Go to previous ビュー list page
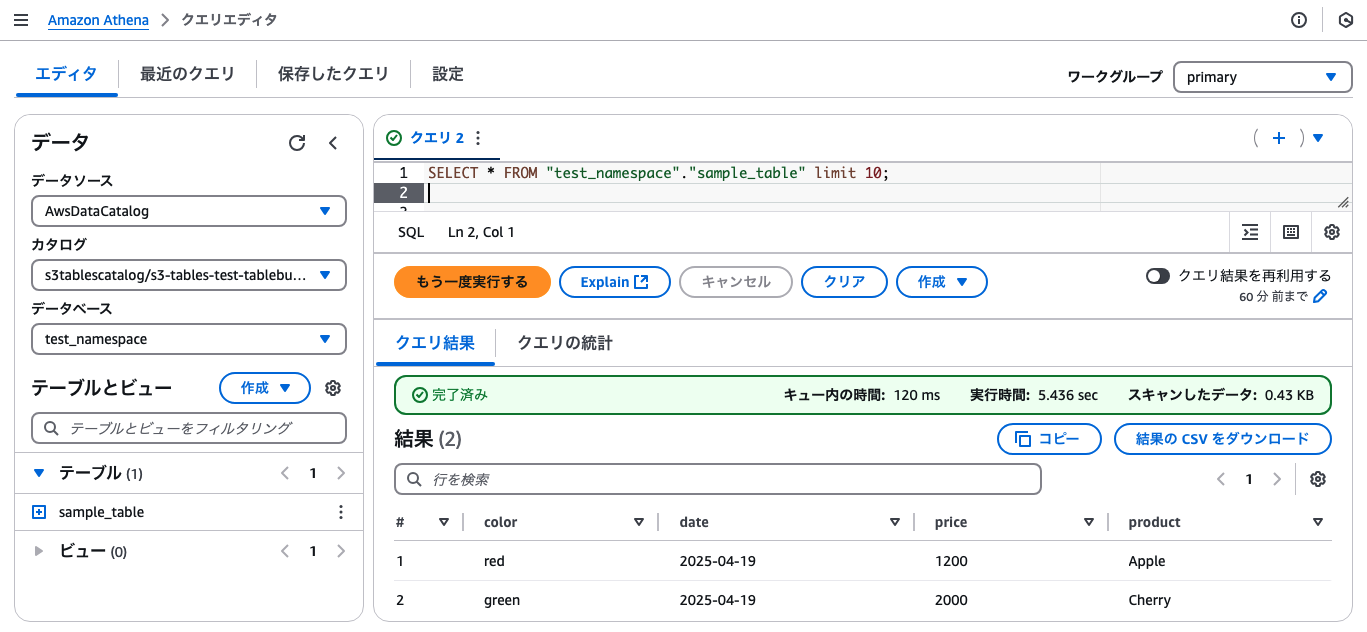 click(285, 551)
